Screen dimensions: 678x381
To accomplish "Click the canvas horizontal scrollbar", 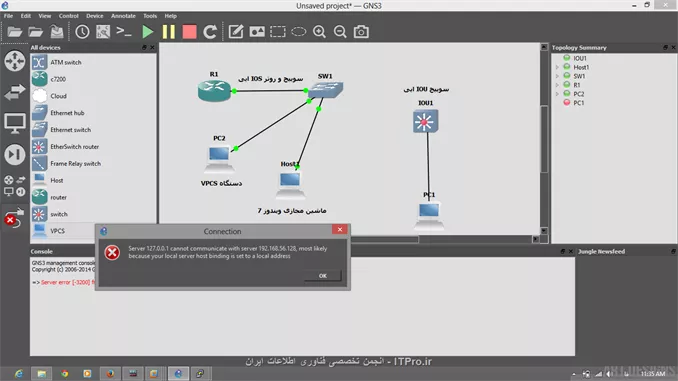I will click(385, 239).
